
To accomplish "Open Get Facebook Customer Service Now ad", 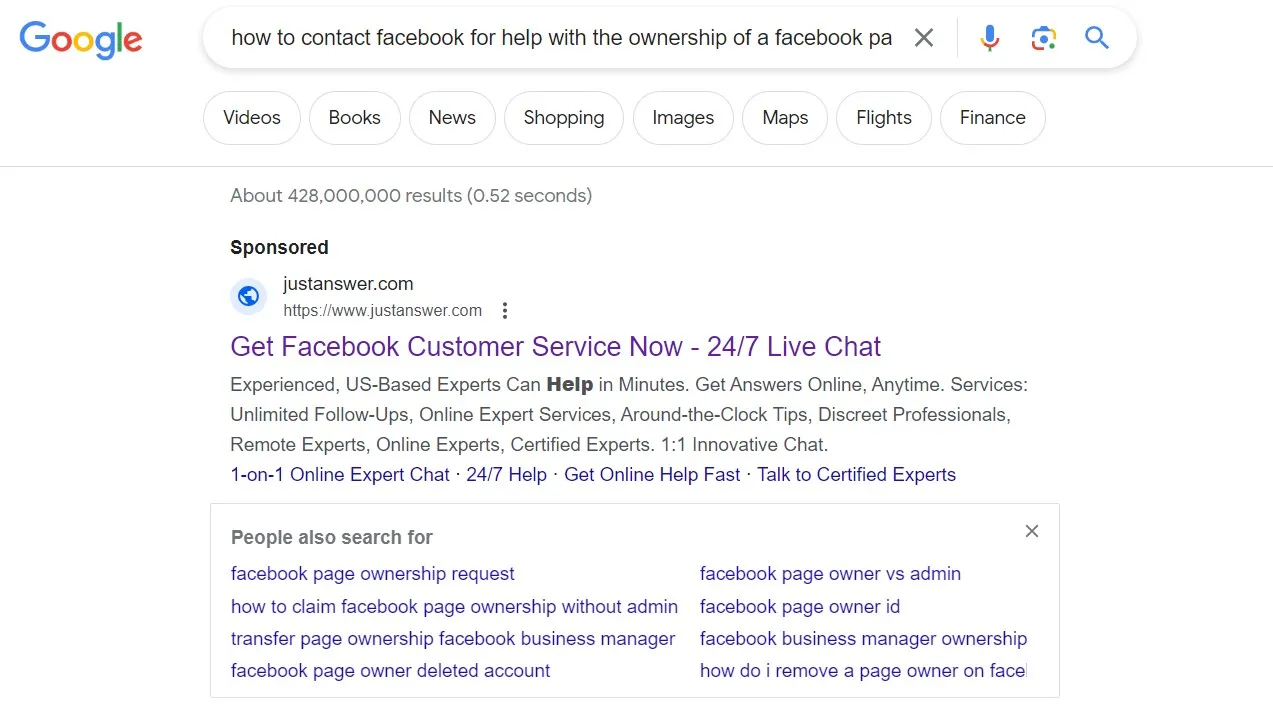I will point(555,347).
